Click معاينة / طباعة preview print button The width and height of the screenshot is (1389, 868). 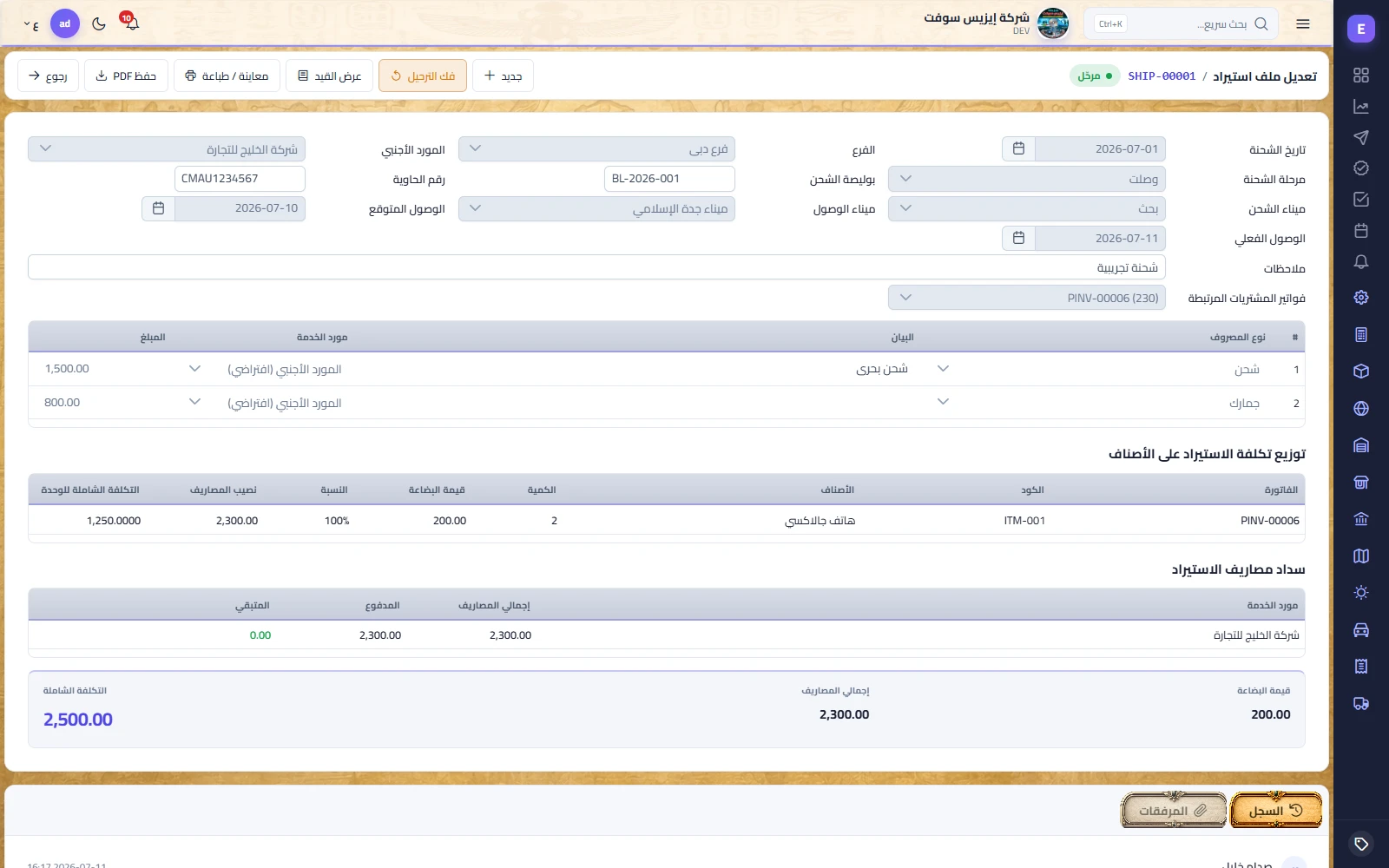227,76
